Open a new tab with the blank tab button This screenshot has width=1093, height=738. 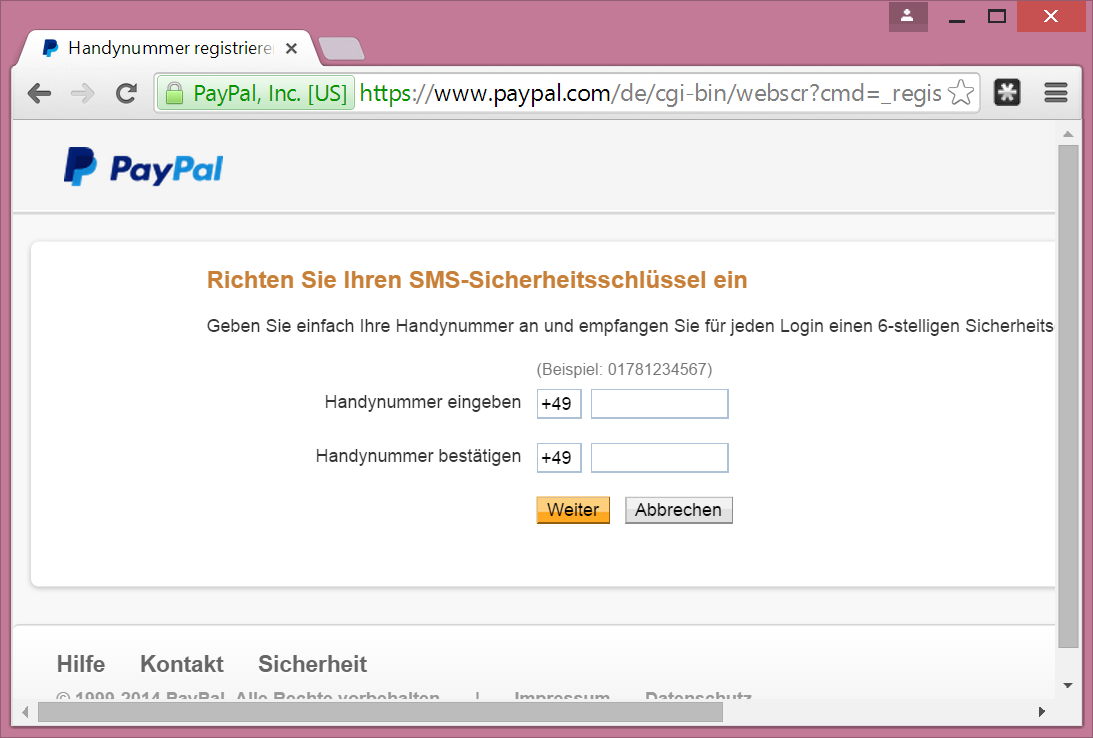coord(342,49)
